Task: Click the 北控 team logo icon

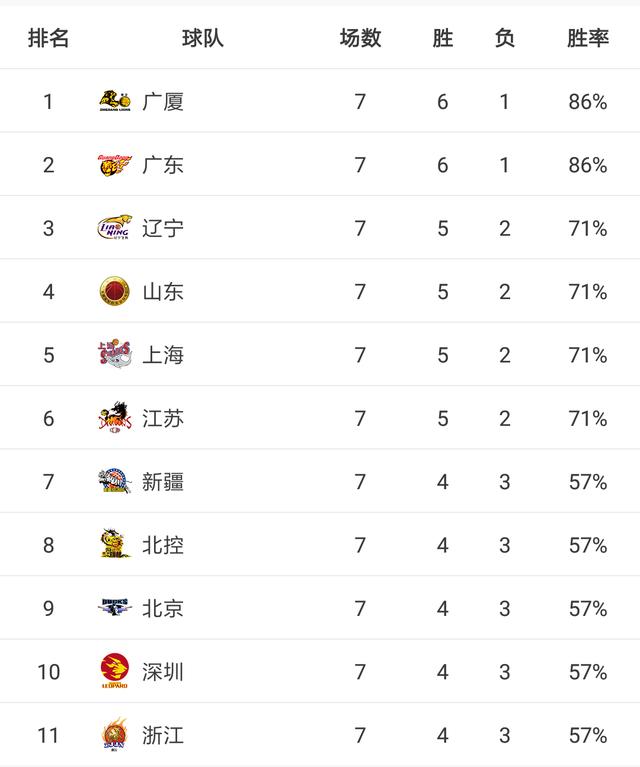Action: point(115,545)
